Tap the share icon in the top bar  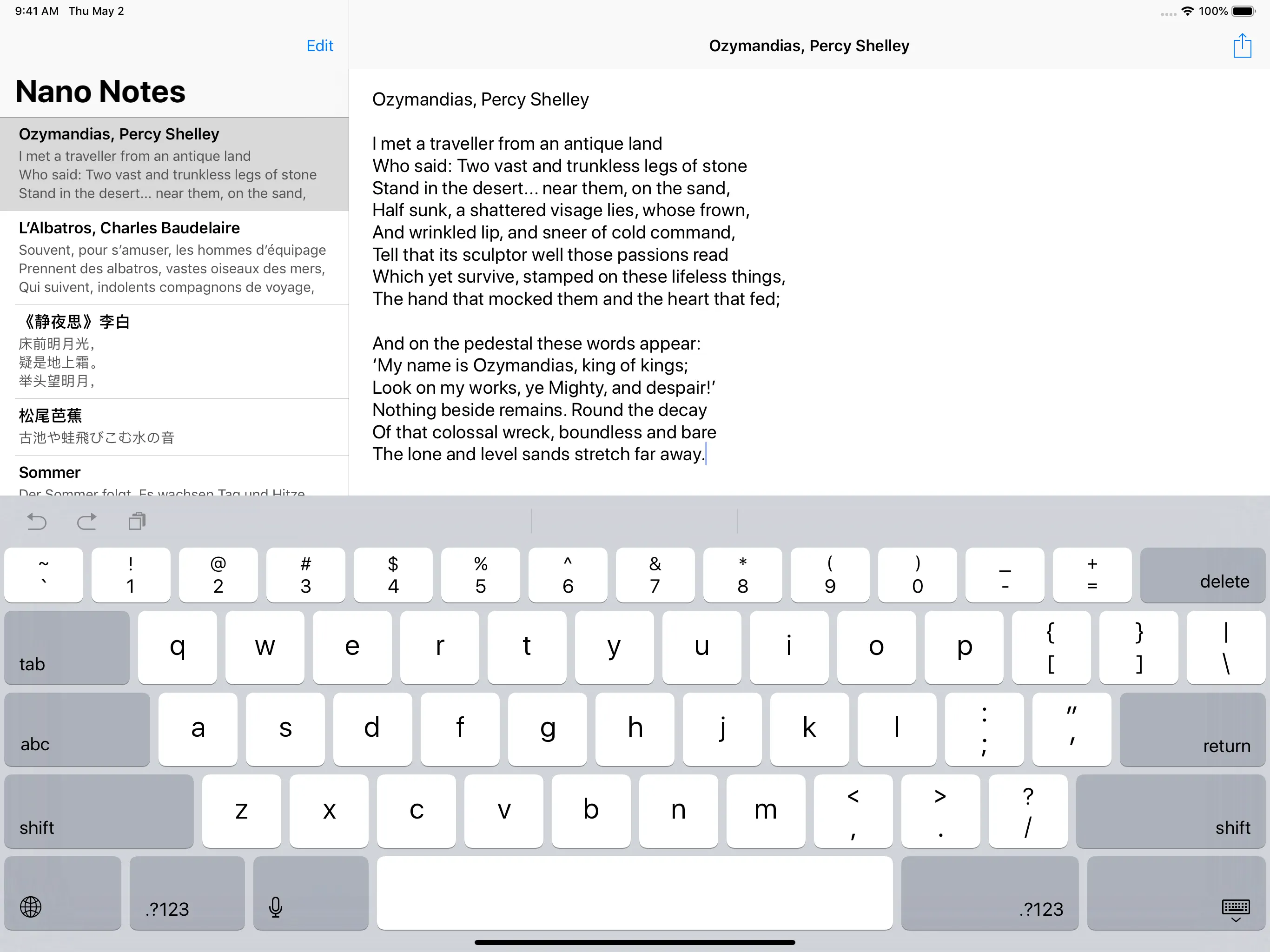point(1242,46)
